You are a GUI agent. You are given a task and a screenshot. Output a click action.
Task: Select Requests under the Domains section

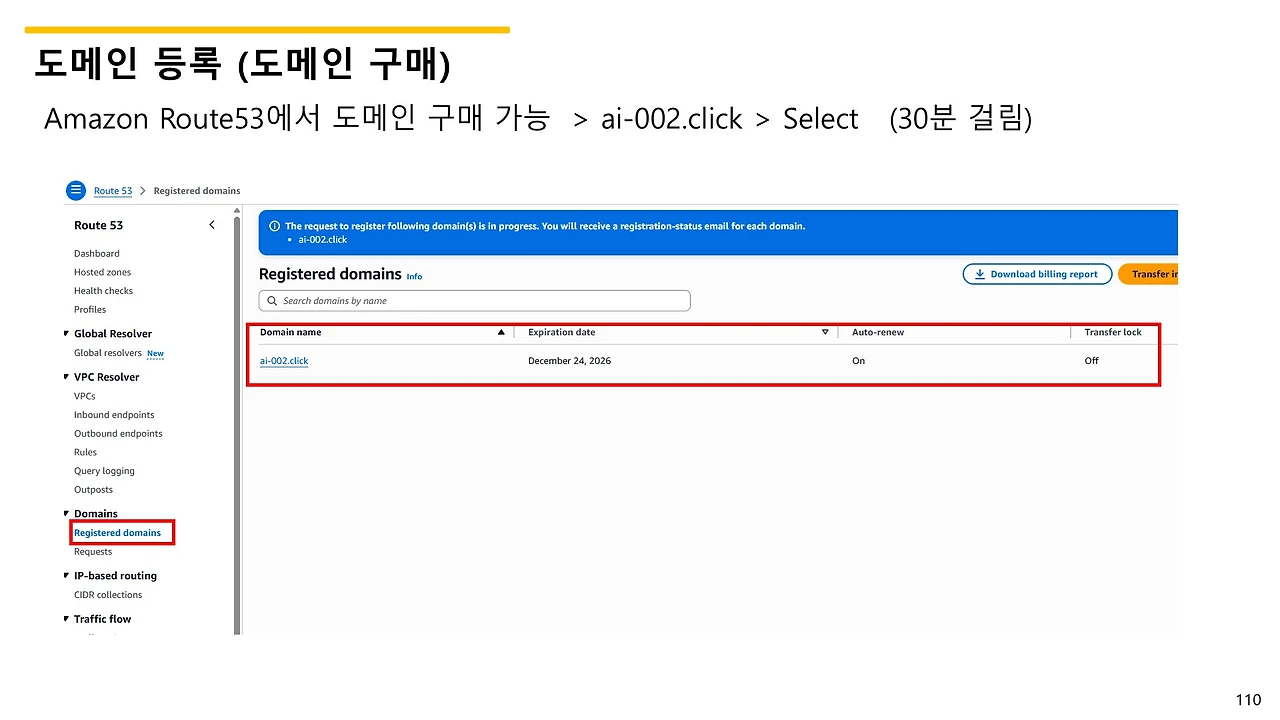click(93, 551)
